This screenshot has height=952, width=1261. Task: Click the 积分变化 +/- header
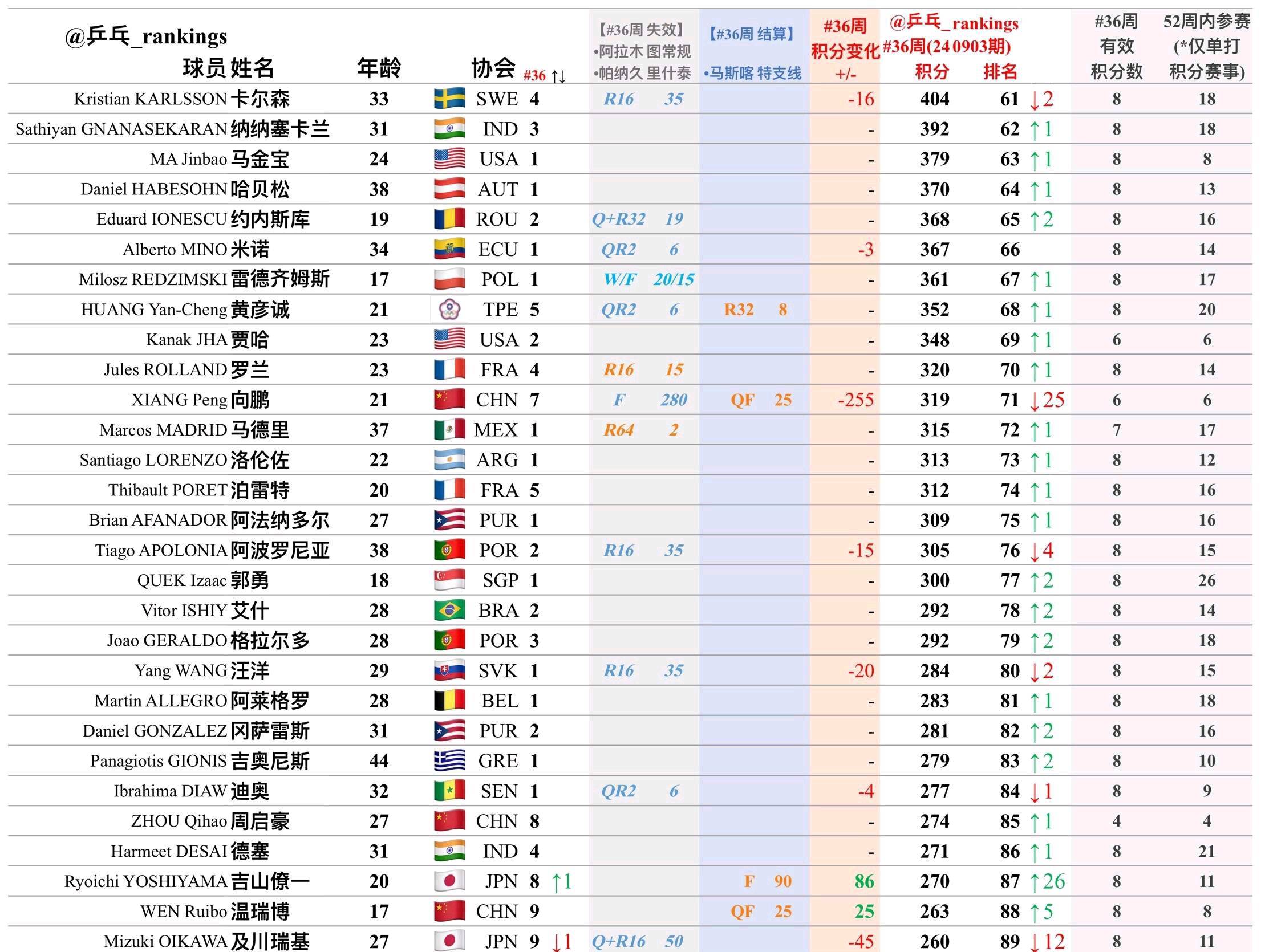(x=846, y=51)
